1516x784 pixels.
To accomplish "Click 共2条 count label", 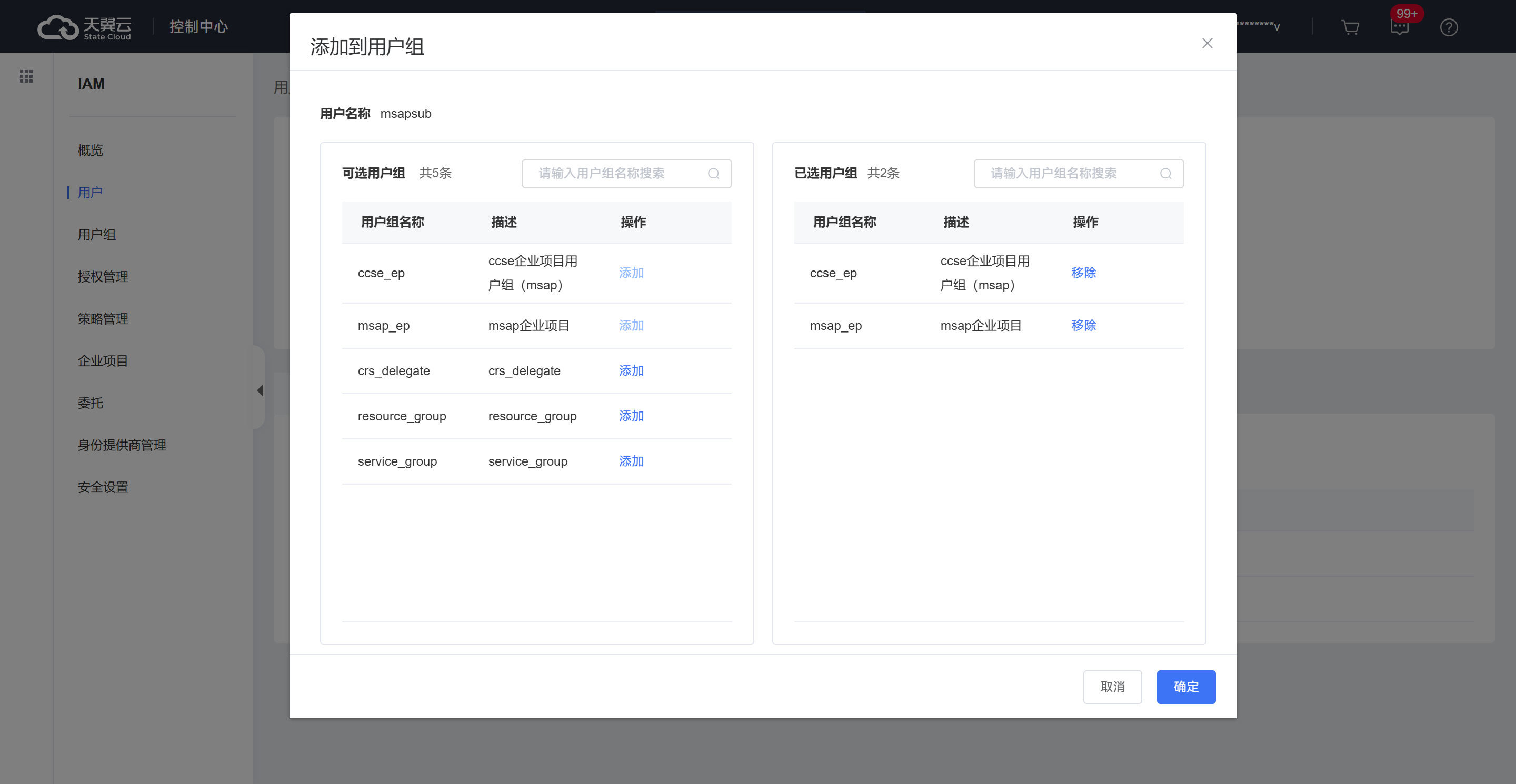I will tap(883, 173).
